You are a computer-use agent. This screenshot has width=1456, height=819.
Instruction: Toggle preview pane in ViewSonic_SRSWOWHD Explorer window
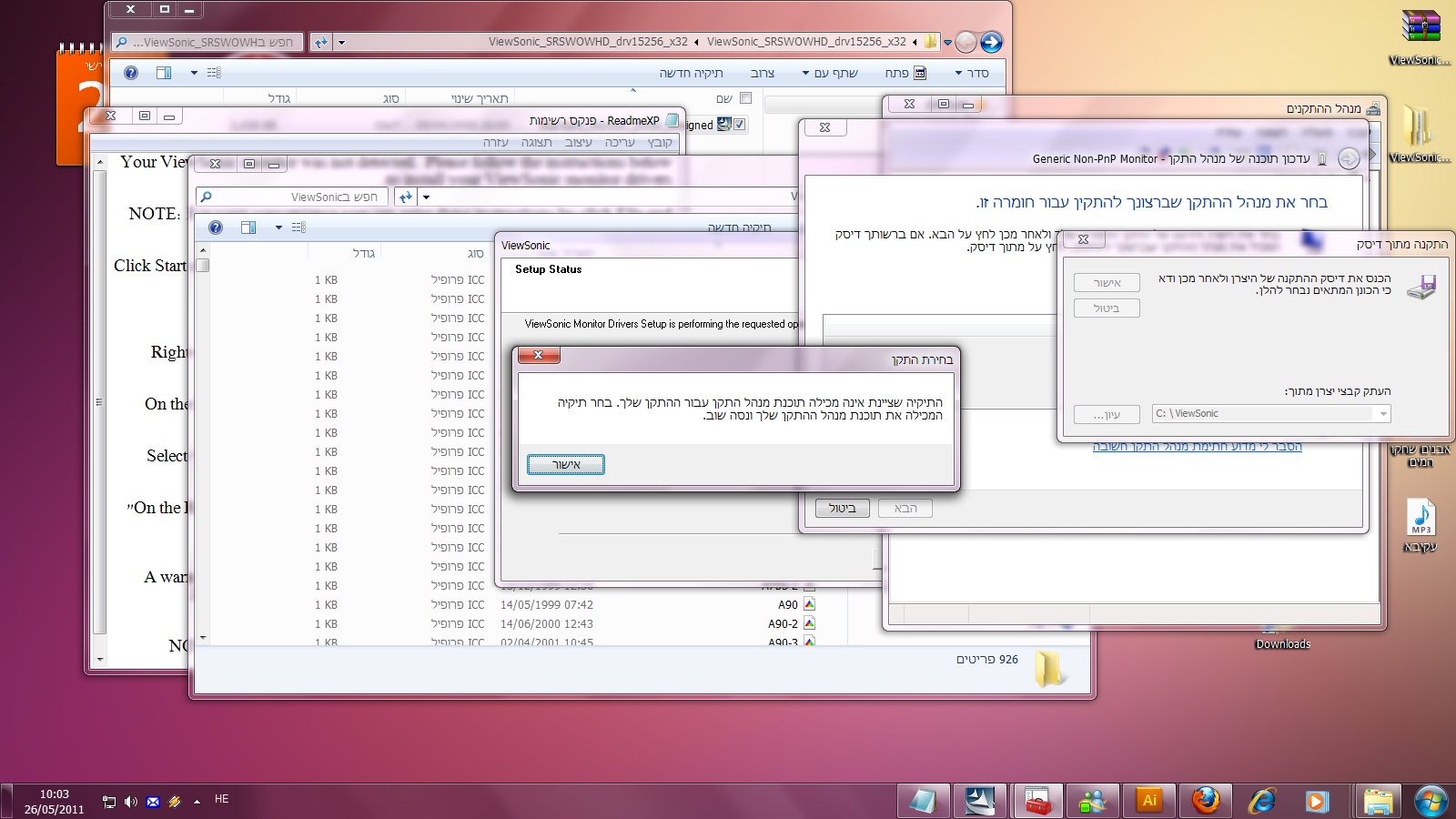point(164,73)
